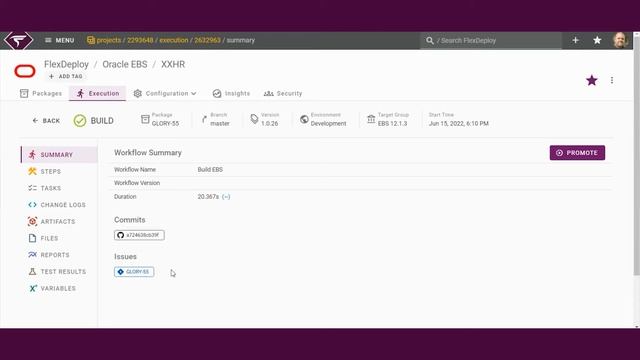Click the GLORY-55 package name
The height and width of the screenshot is (360, 640).
pyautogui.click(x=165, y=123)
